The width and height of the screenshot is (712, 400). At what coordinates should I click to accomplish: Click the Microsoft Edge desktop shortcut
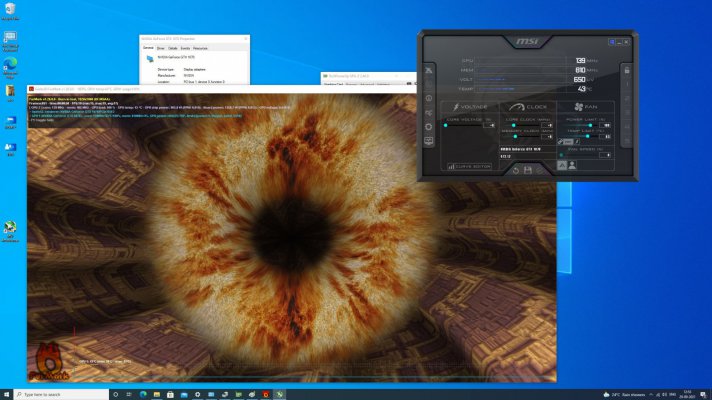[10, 68]
